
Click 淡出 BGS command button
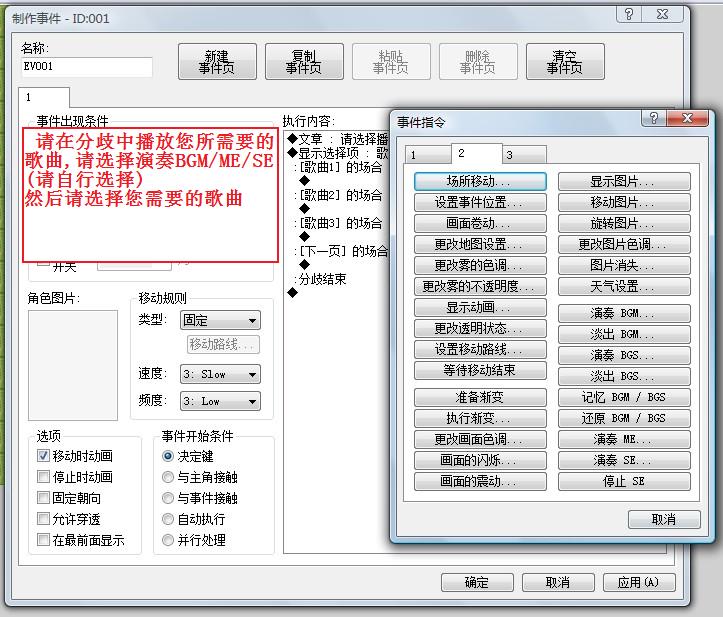(624, 376)
